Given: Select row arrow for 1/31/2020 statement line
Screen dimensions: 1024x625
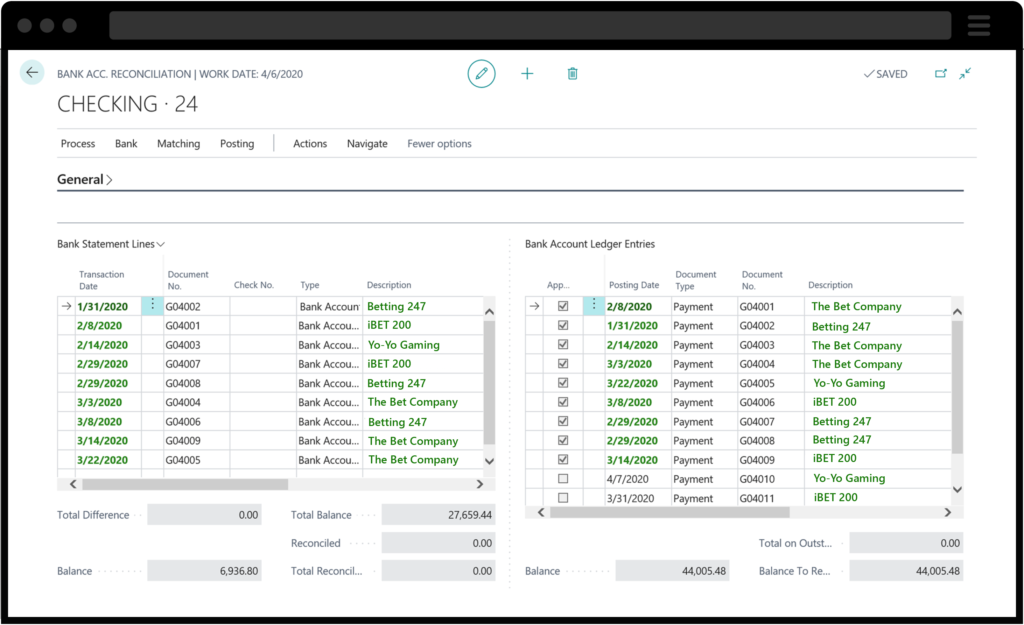Looking at the screenshot, I should [x=66, y=306].
